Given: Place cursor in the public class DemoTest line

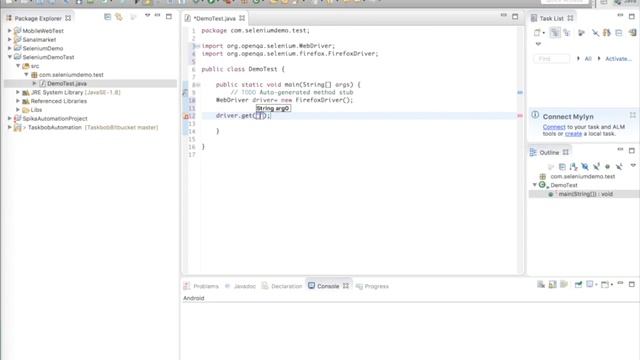Looking at the screenshot, I should [243, 69].
